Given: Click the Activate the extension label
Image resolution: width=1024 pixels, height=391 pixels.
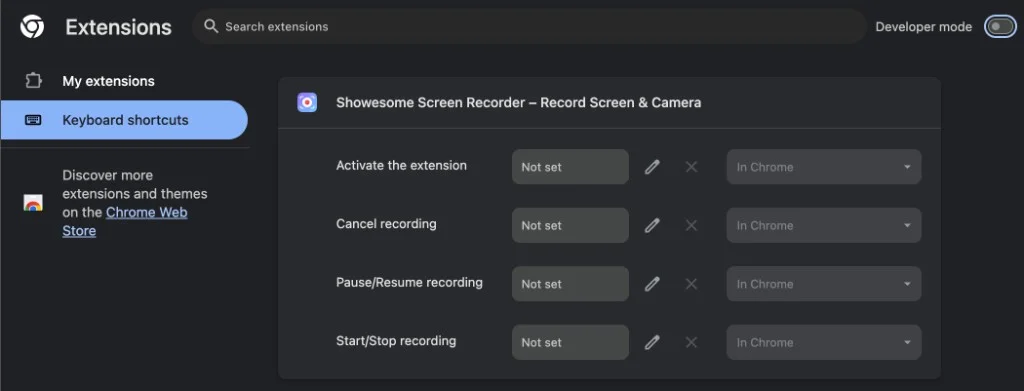Looking at the screenshot, I should pyautogui.click(x=401, y=166).
